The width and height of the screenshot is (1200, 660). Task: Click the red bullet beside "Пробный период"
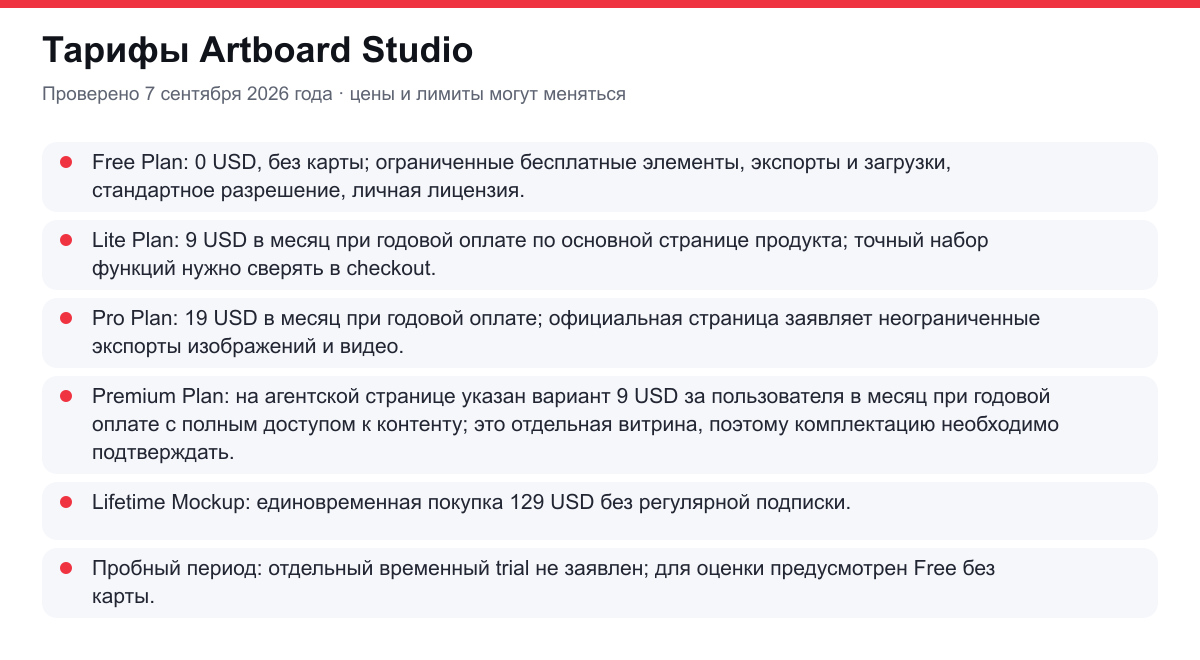pos(66,567)
